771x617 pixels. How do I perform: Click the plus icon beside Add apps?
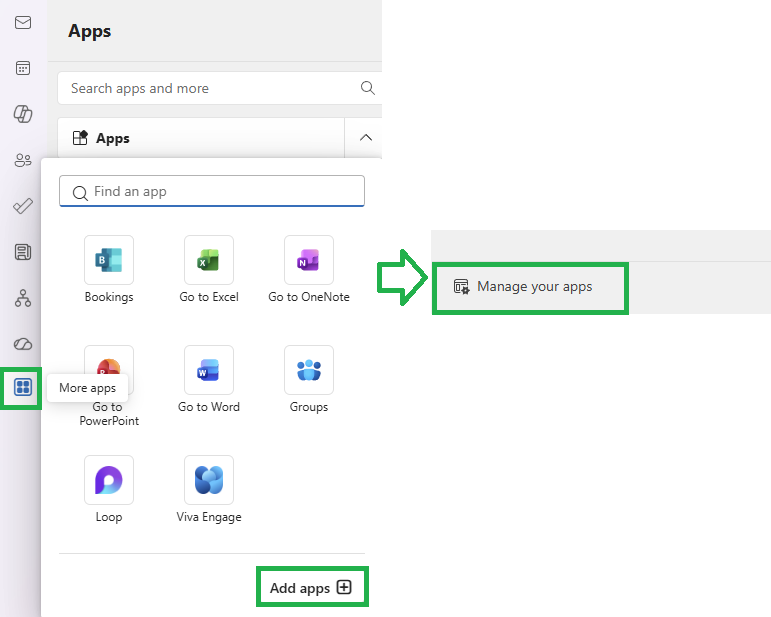[344, 587]
